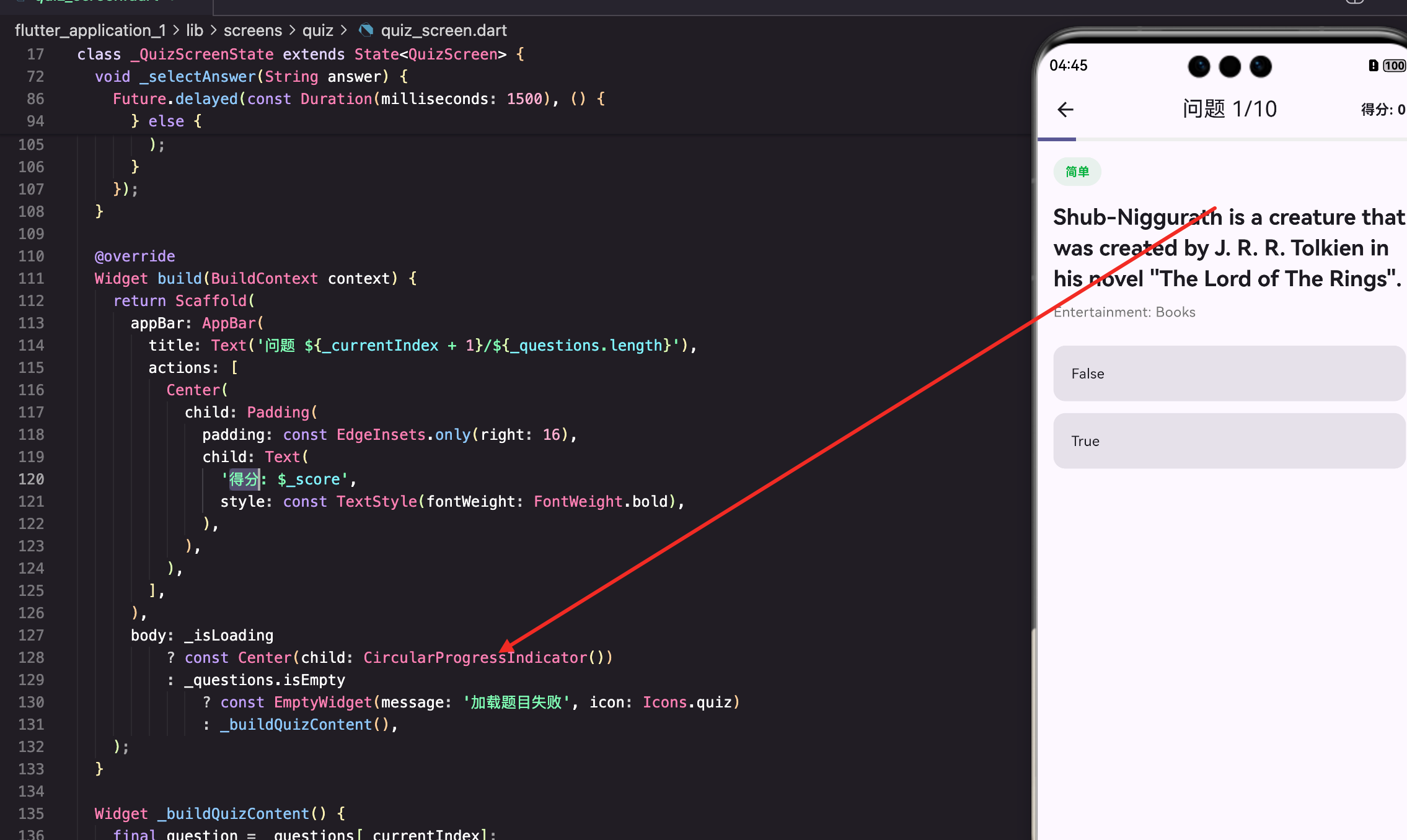The width and height of the screenshot is (1407, 840).
Task: Open the lib breadcrumb folder dropdown
Action: pos(195,30)
